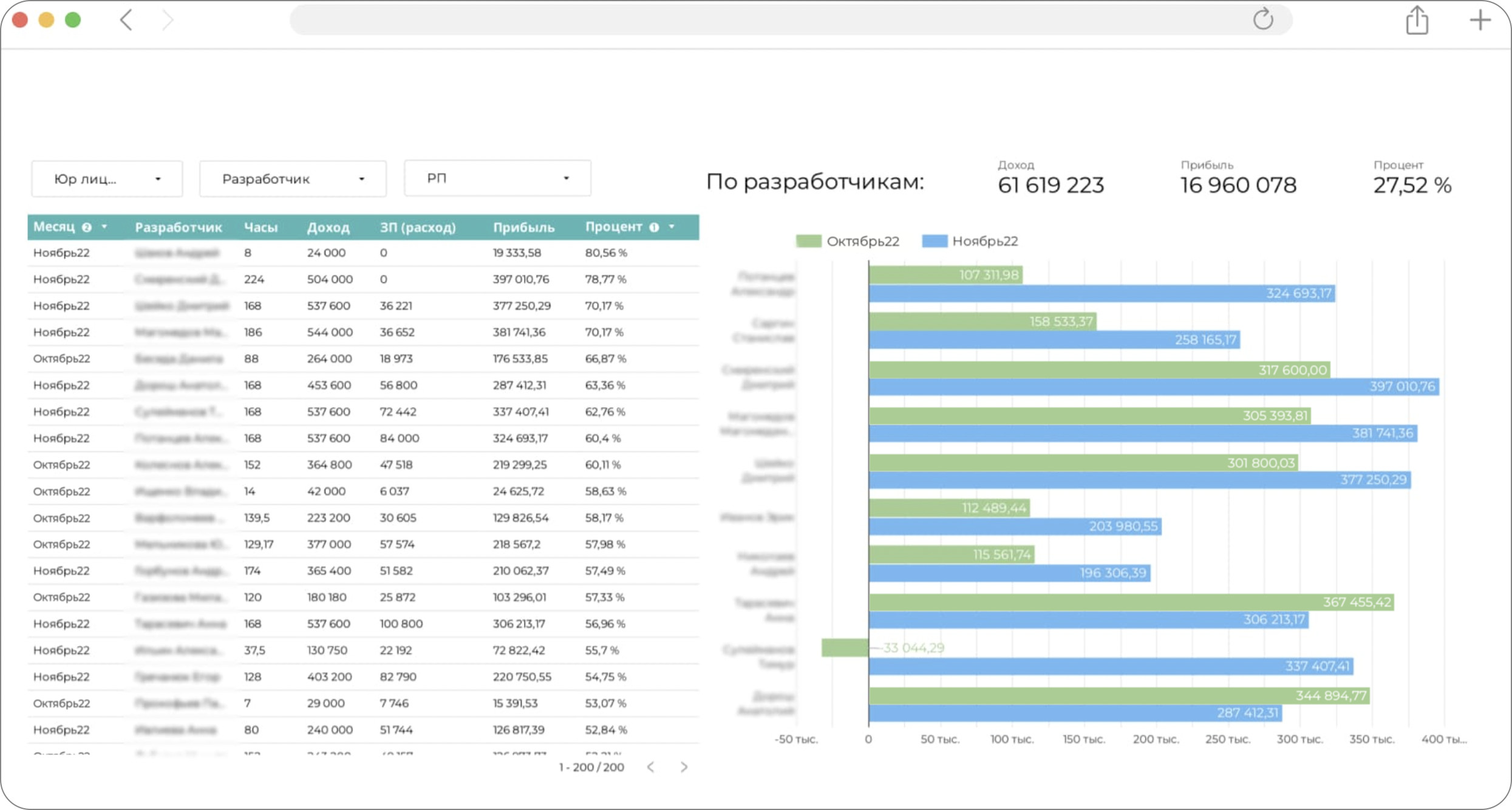Toggle the Октябрь22 legend color swatch
The image size is (1512, 810).
click(808, 241)
